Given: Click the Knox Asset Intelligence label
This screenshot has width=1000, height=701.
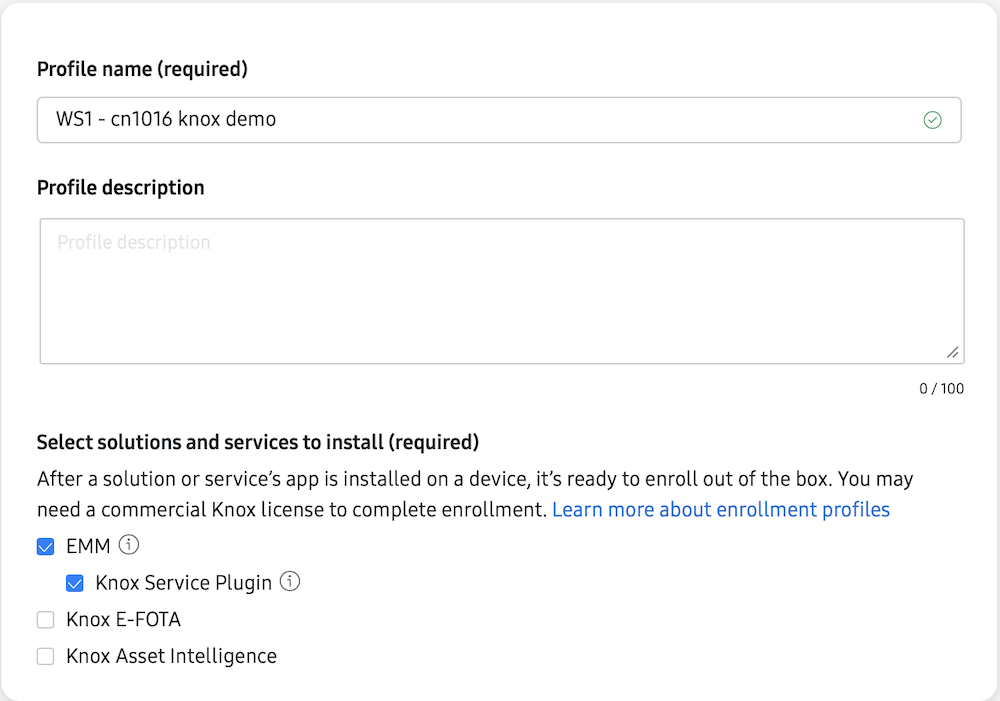Looking at the screenshot, I should point(171,657).
